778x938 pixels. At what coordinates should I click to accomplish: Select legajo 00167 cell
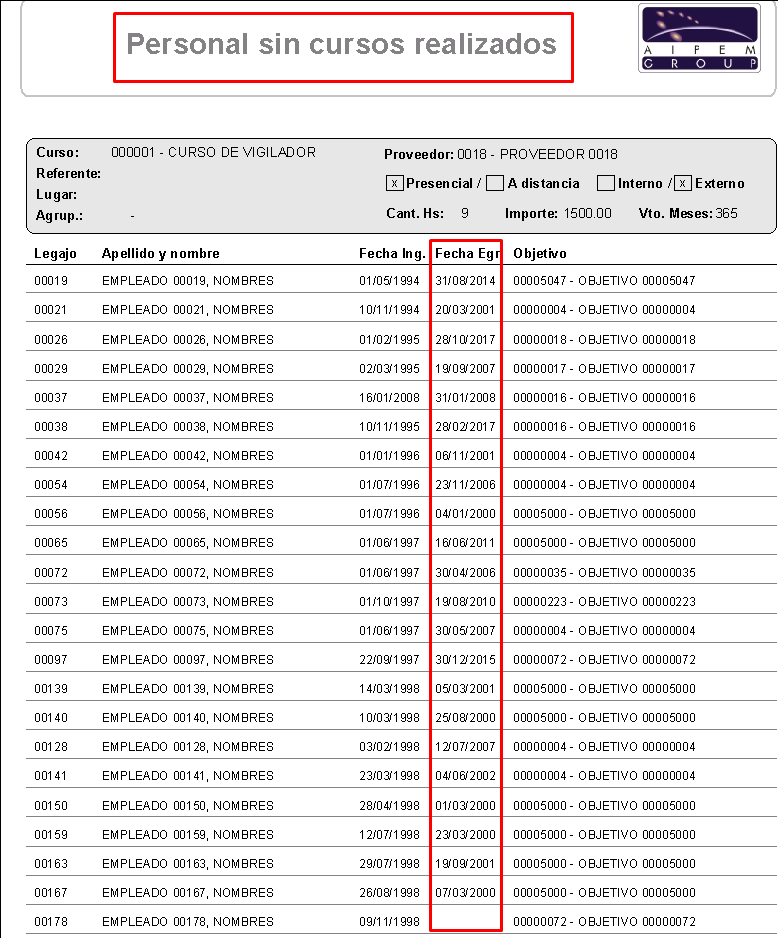51,893
